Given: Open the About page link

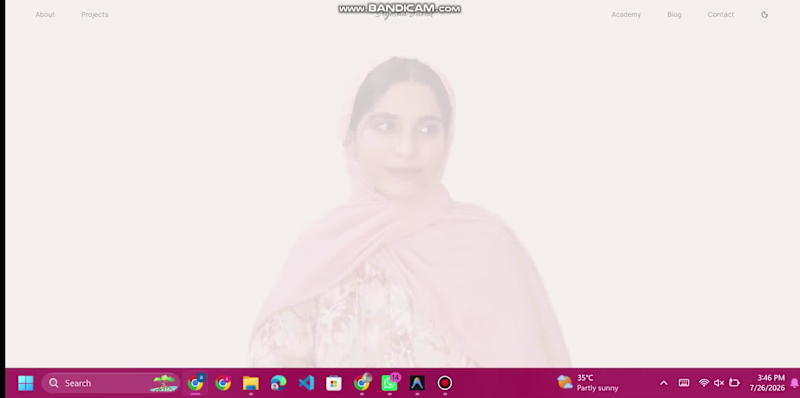Looking at the screenshot, I should point(45,14).
